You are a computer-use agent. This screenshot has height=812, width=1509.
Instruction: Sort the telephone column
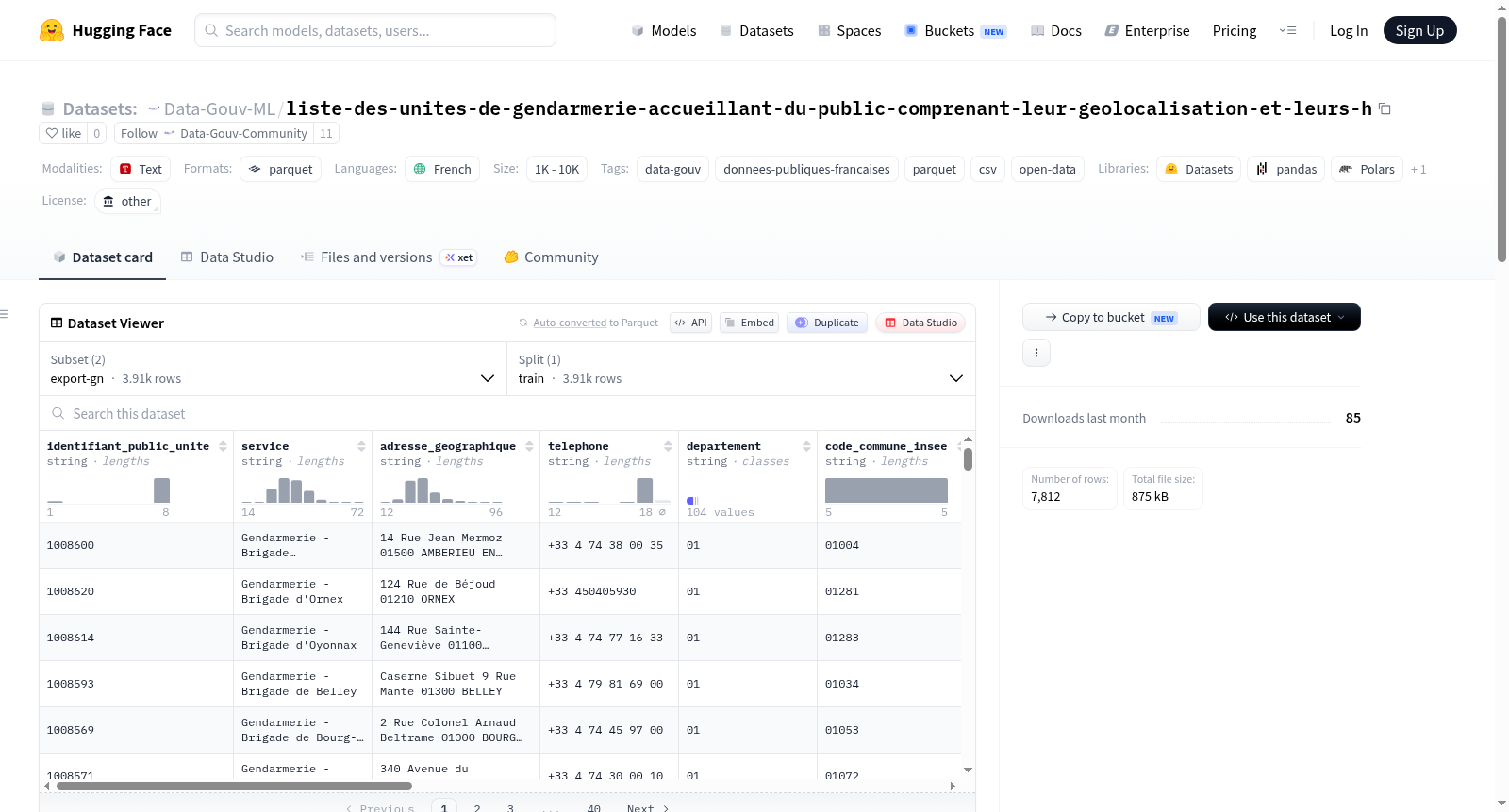point(668,446)
